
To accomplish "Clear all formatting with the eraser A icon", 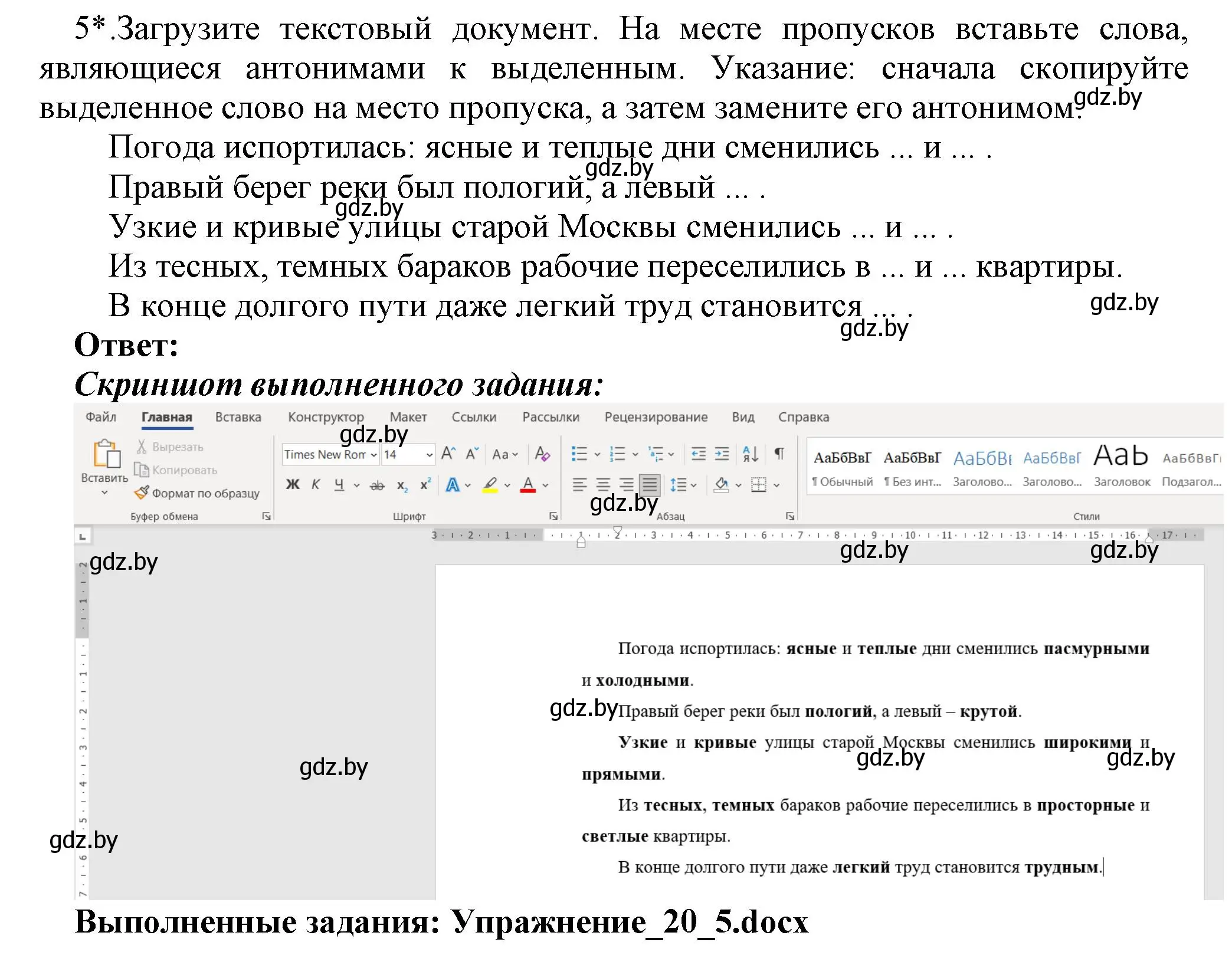I will click(542, 454).
